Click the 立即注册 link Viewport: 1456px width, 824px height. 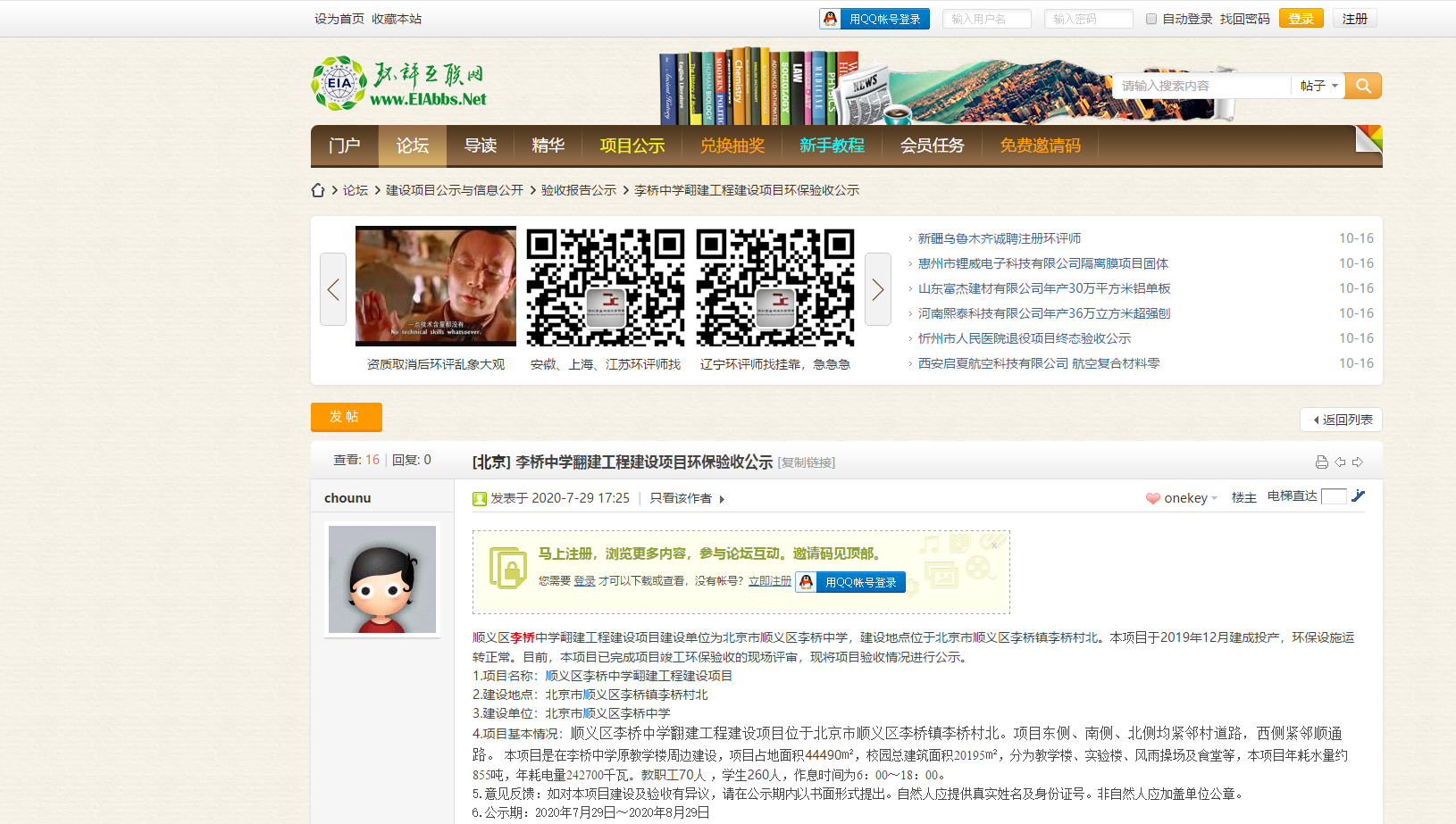tap(770, 581)
